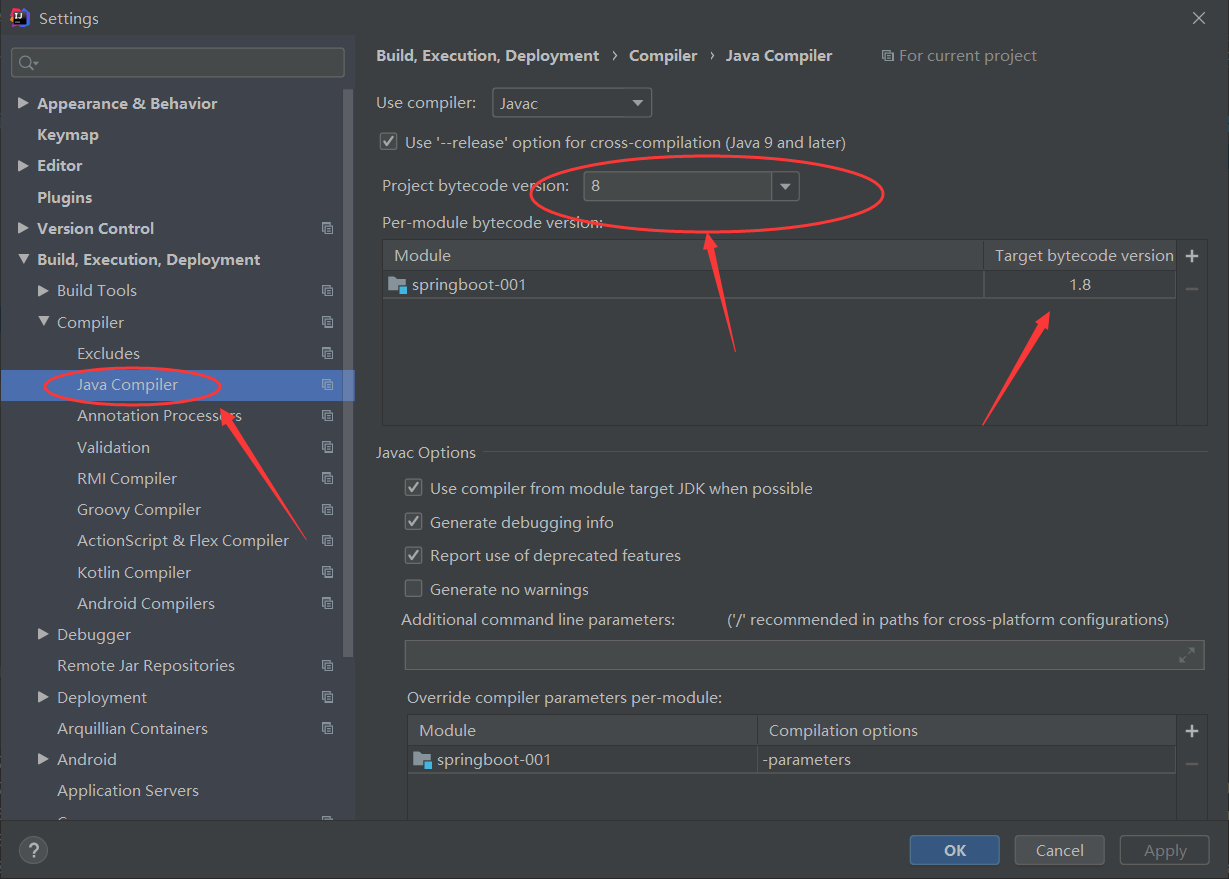The image size is (1229, 879).
Task: Click project-level icon beside Kotlin Compiler
Action: 327,572
